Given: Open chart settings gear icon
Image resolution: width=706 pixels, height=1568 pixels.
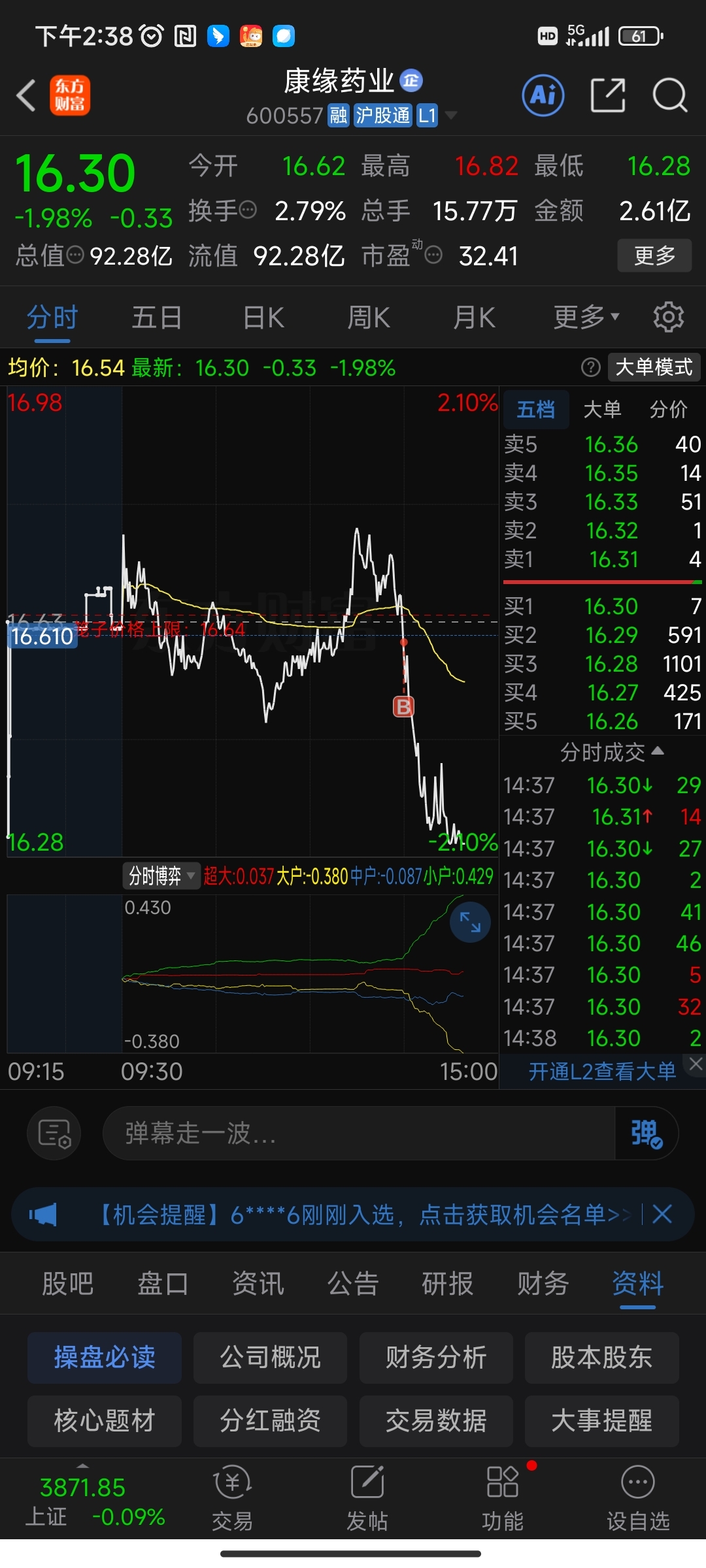Looking at the screenshot, I should (668, 318).
